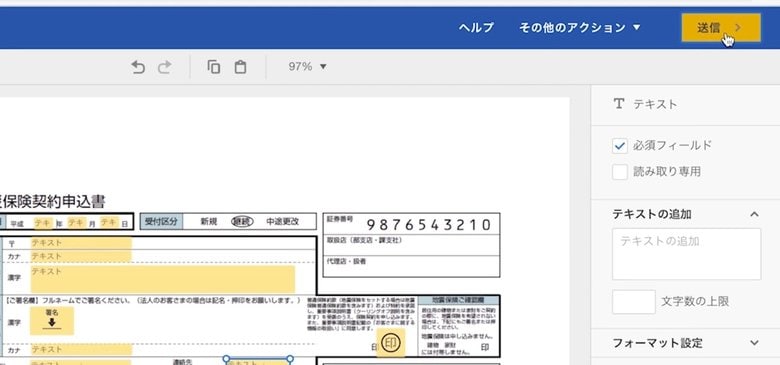
Task: Click the 代理店・扱者 label
Action: (346, 261)
